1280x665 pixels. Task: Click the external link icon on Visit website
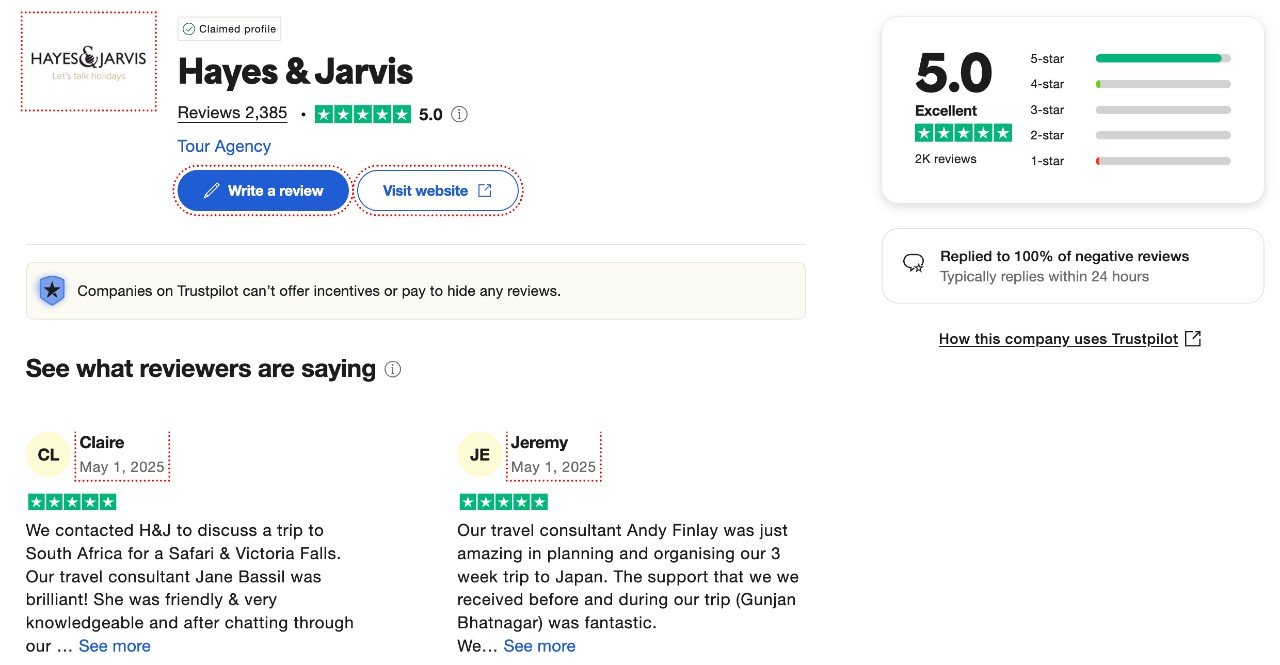[485, 191]
